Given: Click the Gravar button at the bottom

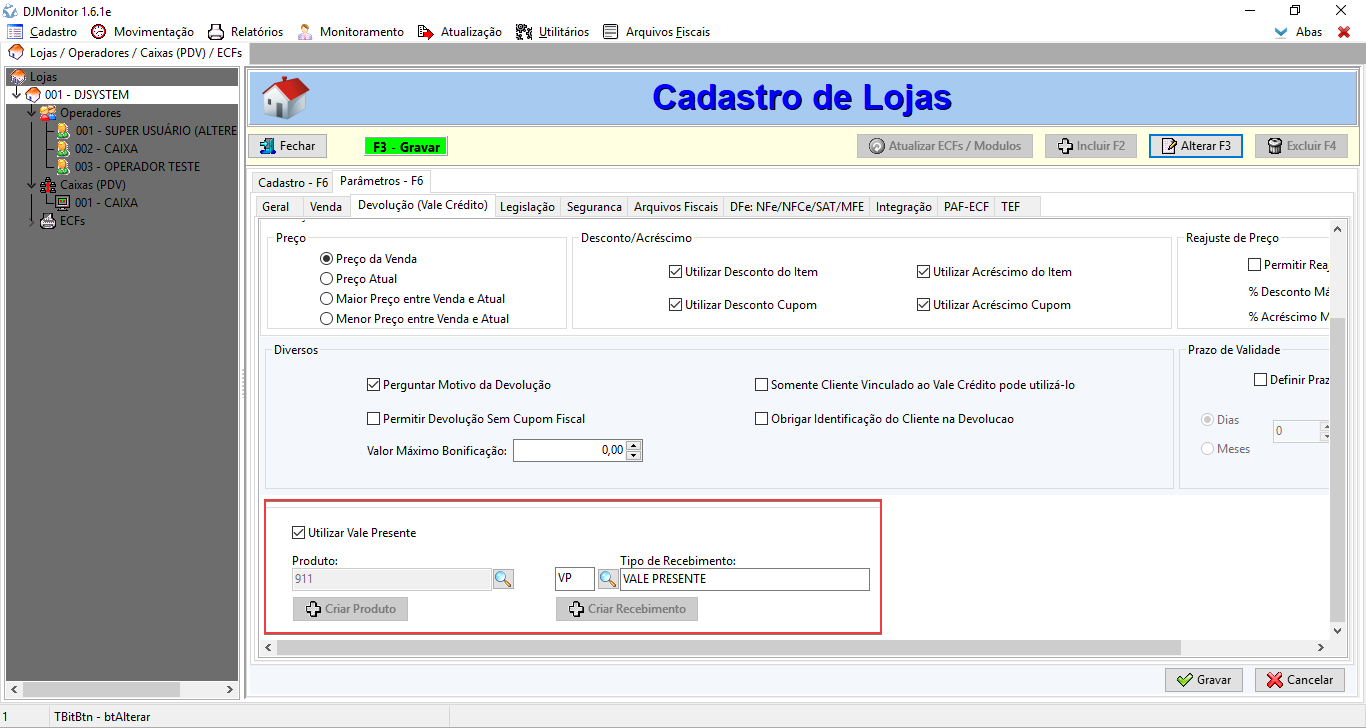Looking at the screenshot, I should [1203, 680].
